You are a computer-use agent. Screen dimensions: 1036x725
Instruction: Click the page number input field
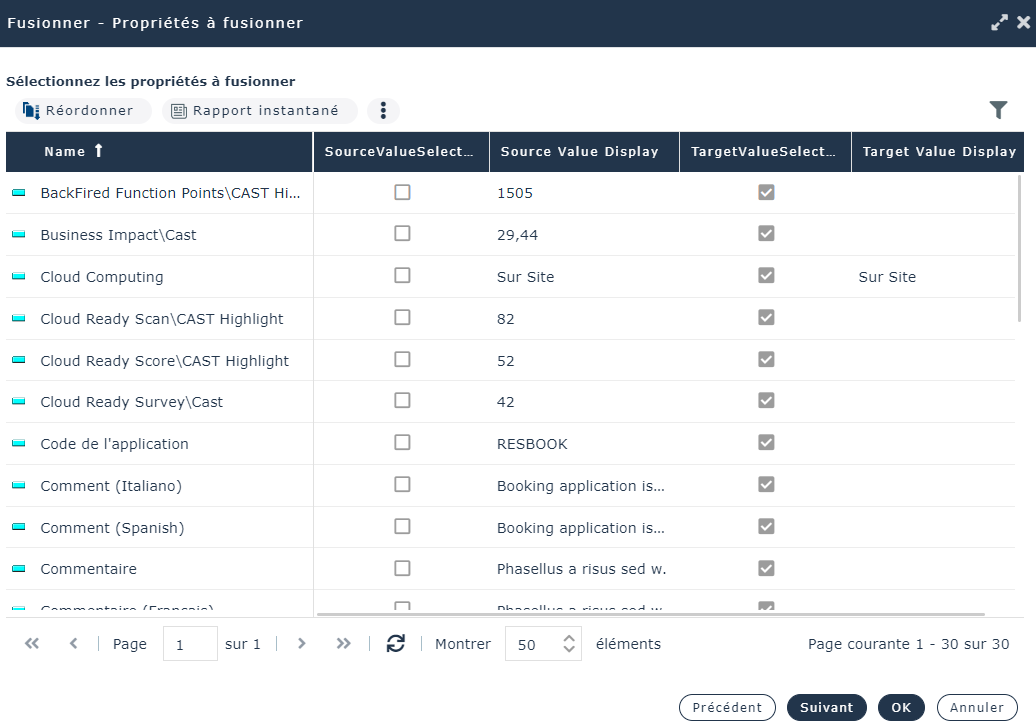click(190, 644)
